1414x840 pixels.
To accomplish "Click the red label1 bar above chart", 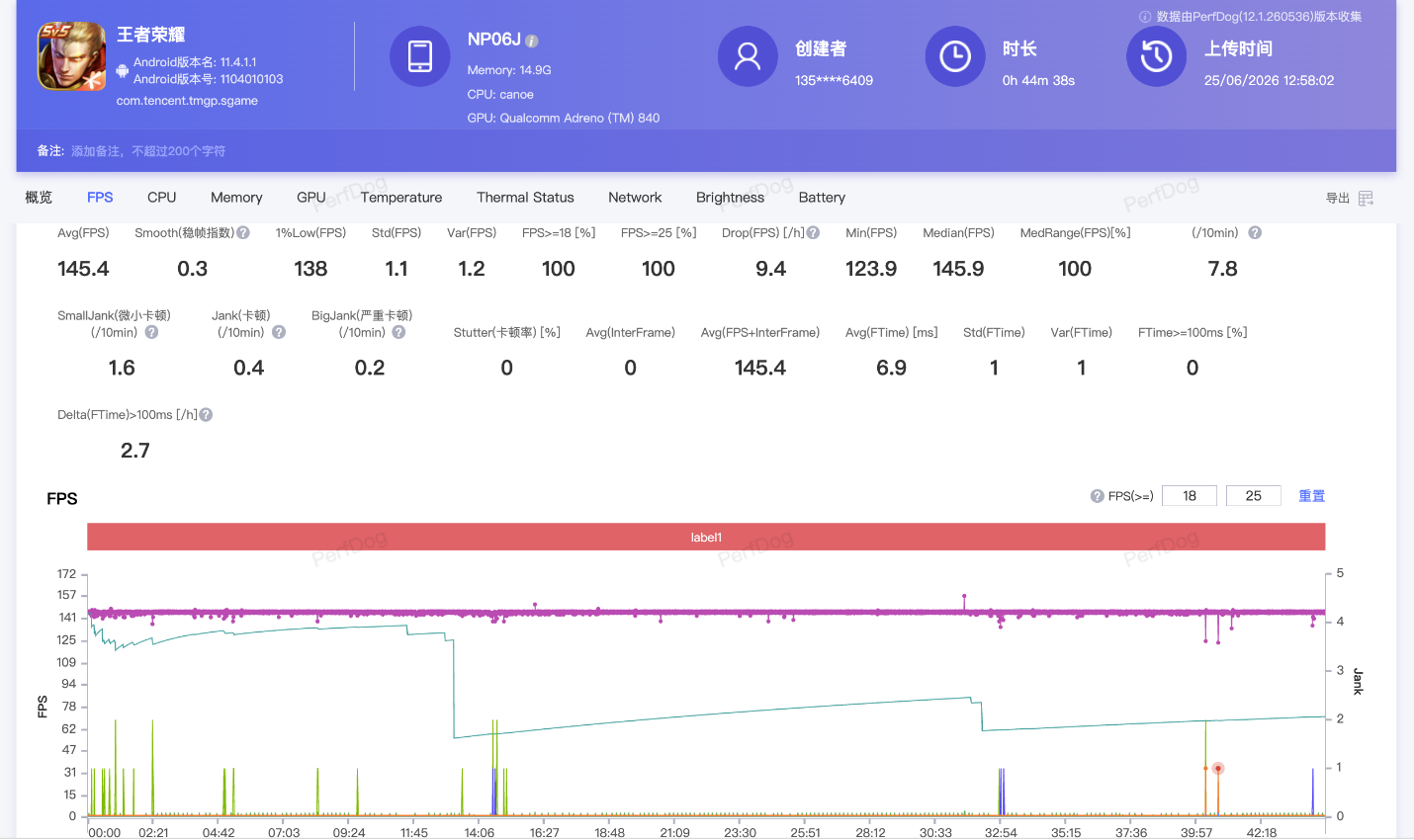I will [x=706, y=537].
